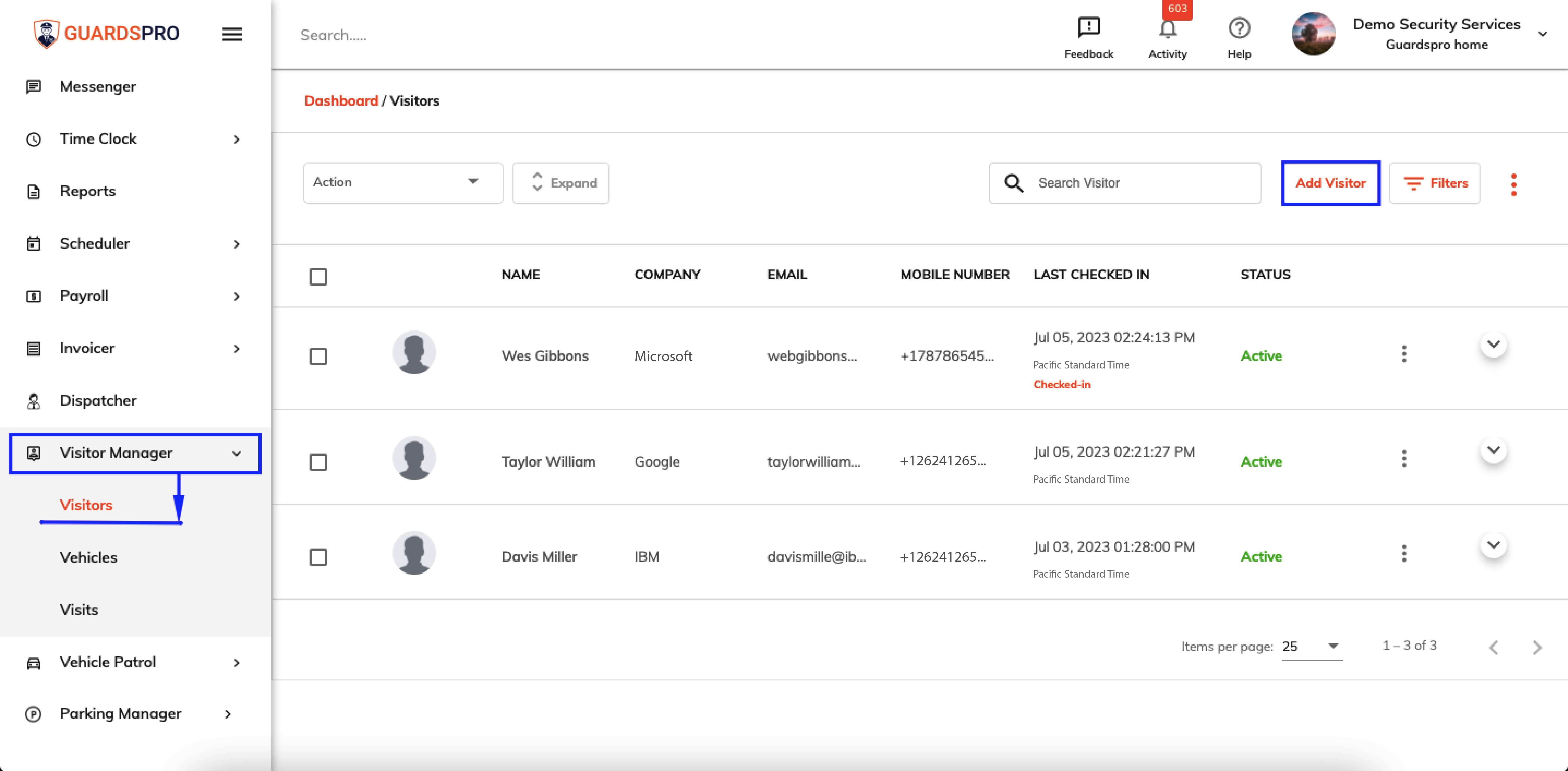Open the Visits submenu item
This screenshot has width=1568, height=771.
(x=79, y=610)
